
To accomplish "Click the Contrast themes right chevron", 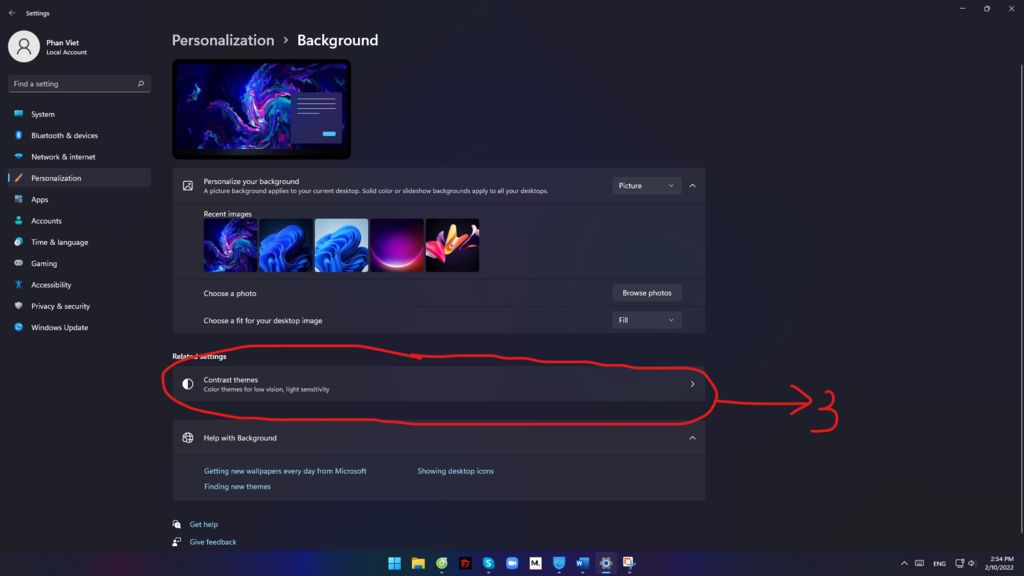I will [x=692, y=384].
